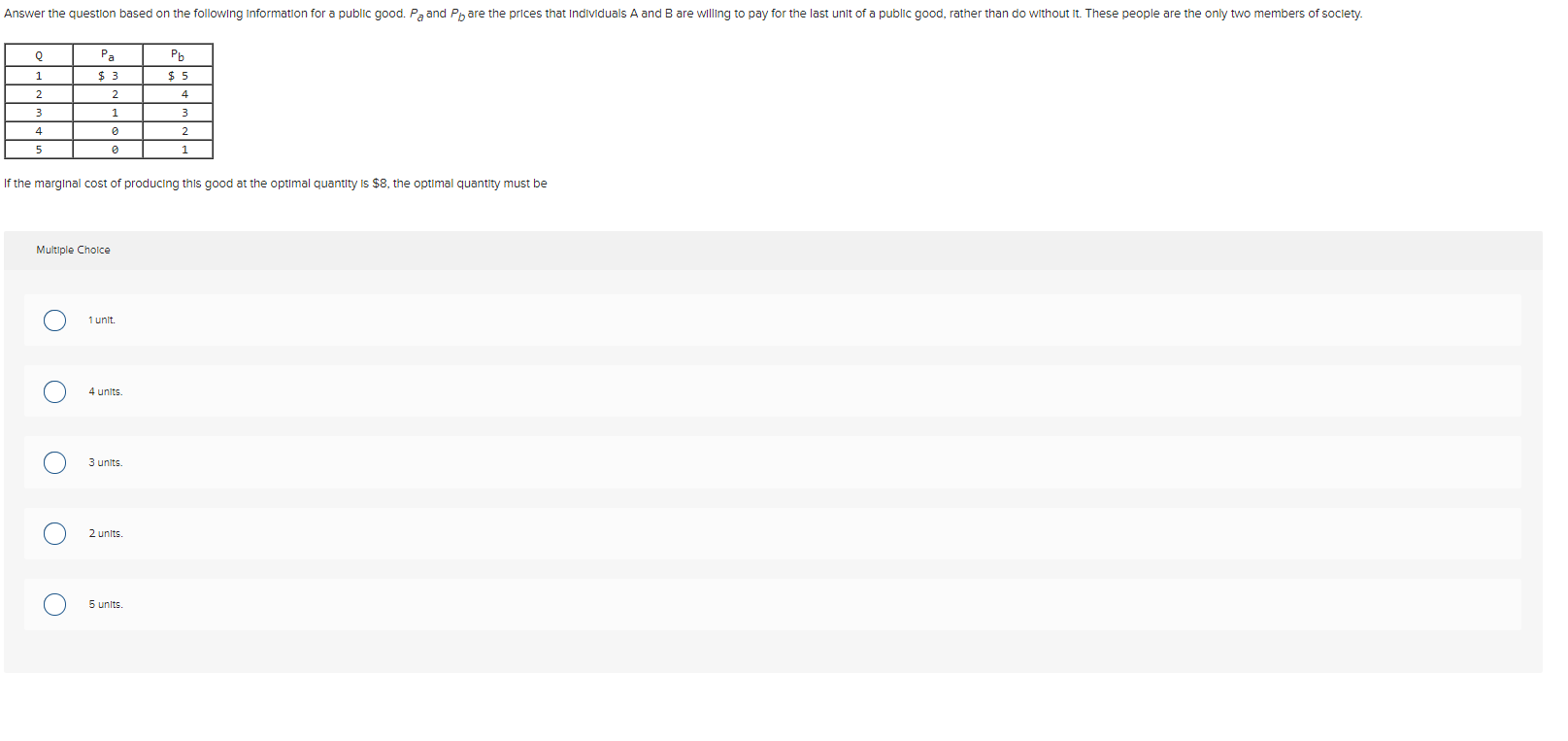
Task: Click the question text about marginal cost $8
Action: pos(275,183)
